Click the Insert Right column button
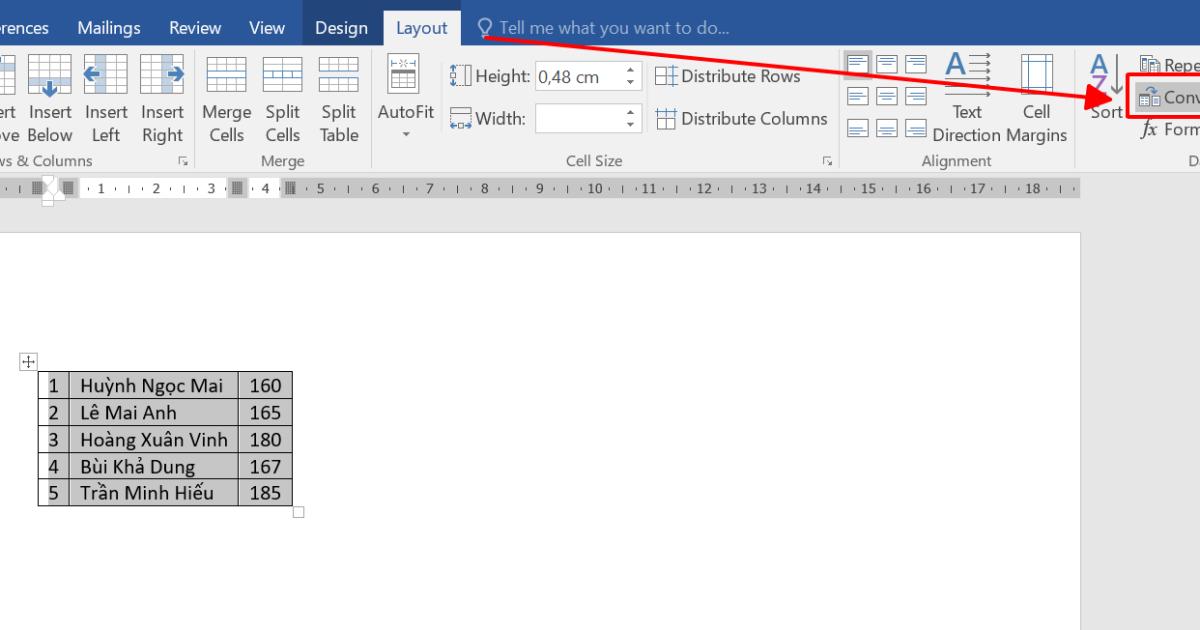 (x=162, y=99)
